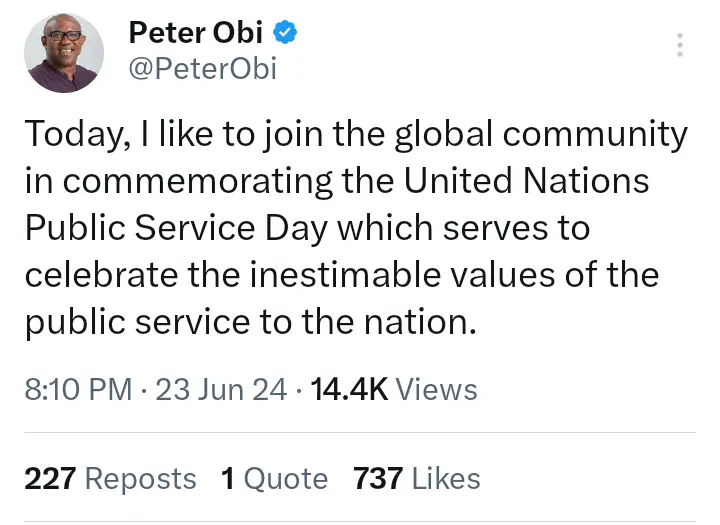This screenshot has height=525, width=720.
Task: Click "Public Service Day" in the tweet
Action: click(x=175, y=228)
